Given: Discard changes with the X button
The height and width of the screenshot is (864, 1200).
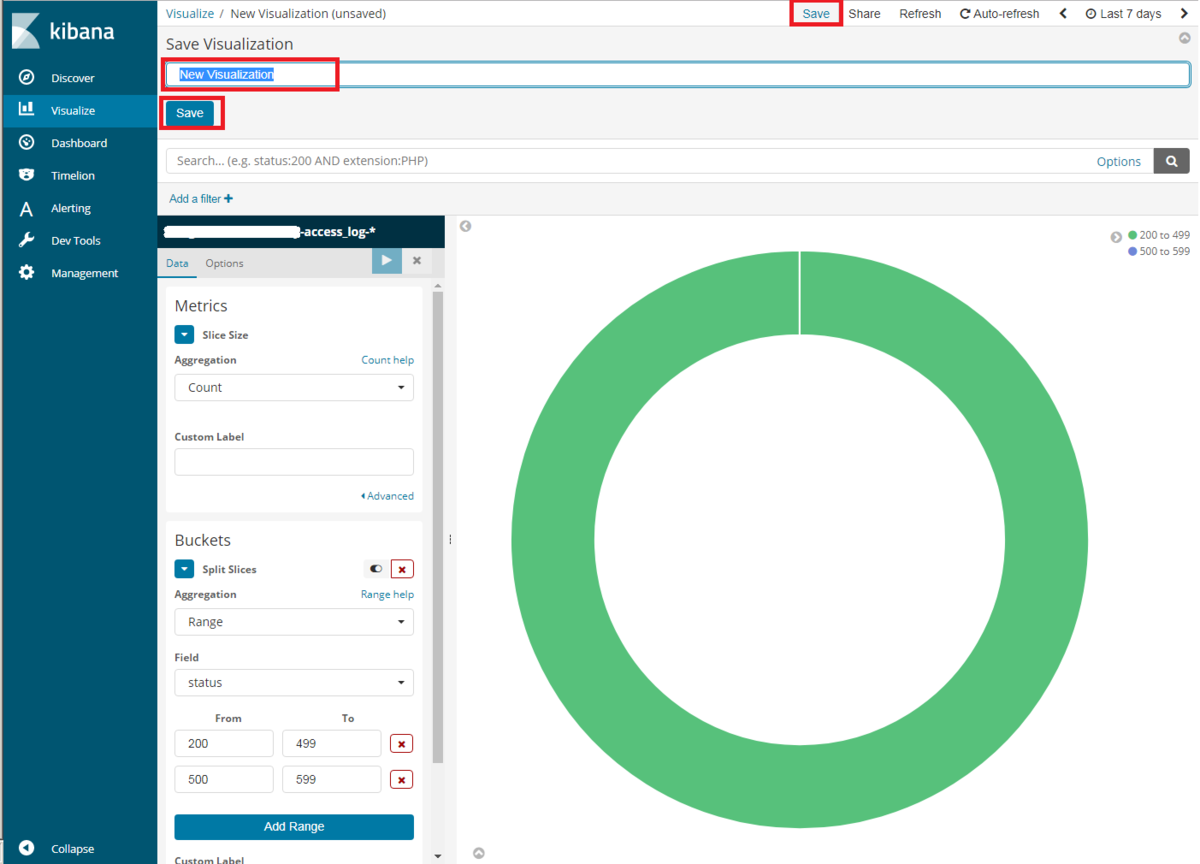Looking at the screenshot, I should point(417,260).
